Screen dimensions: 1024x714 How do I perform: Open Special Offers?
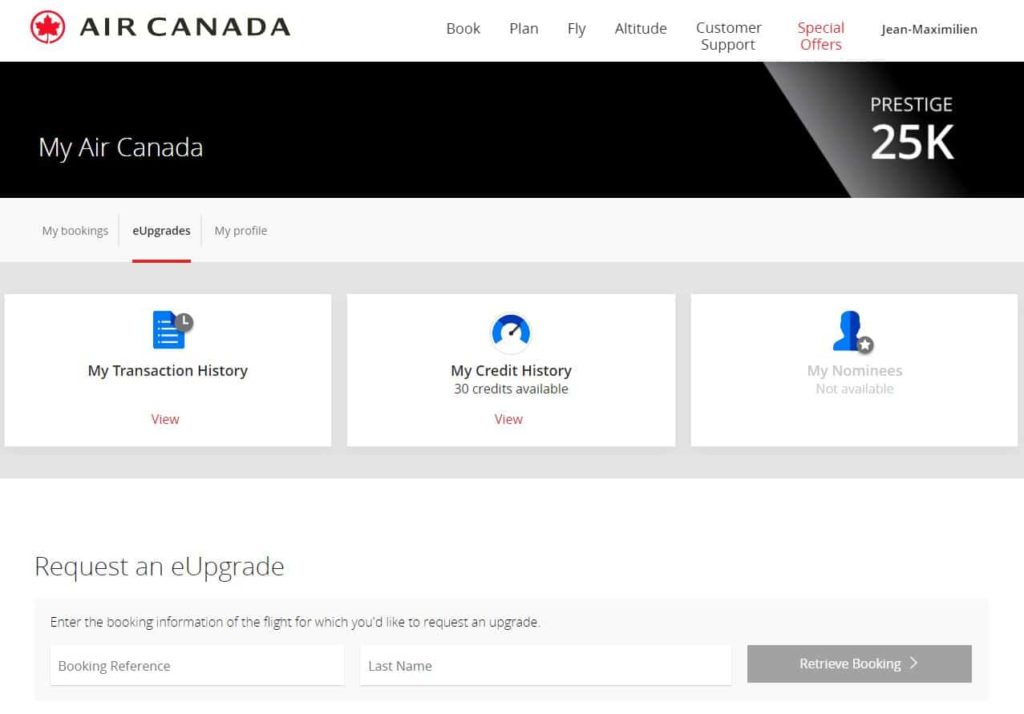point(820,36)
